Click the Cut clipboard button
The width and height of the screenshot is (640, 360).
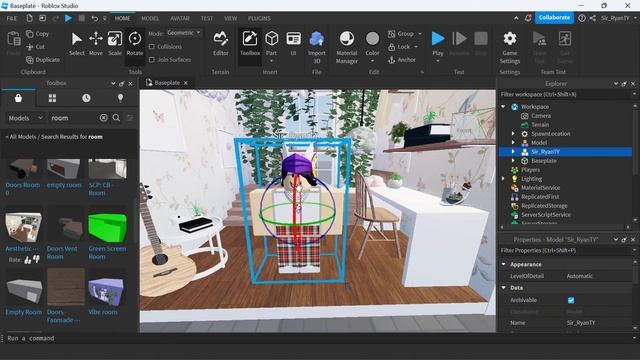(35, 47)
